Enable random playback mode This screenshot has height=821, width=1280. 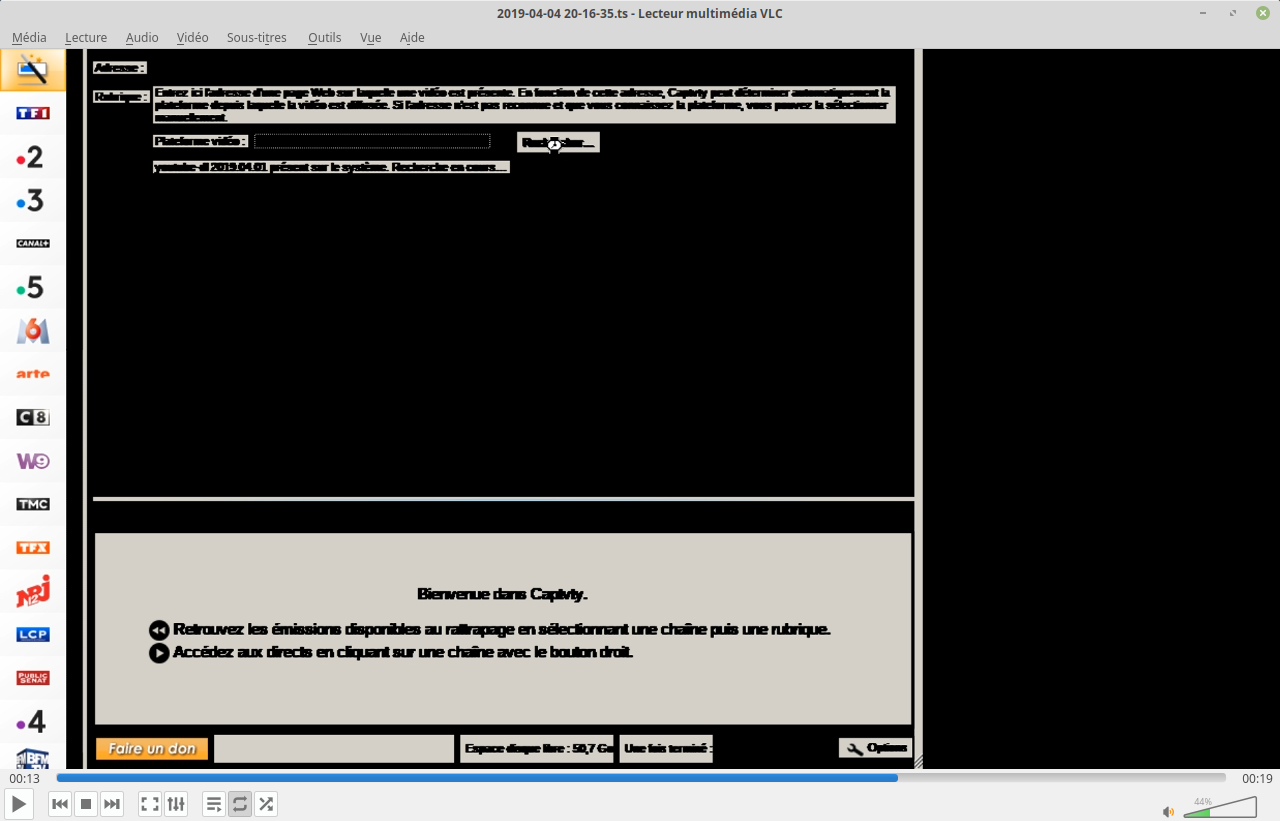click(266, 803)
